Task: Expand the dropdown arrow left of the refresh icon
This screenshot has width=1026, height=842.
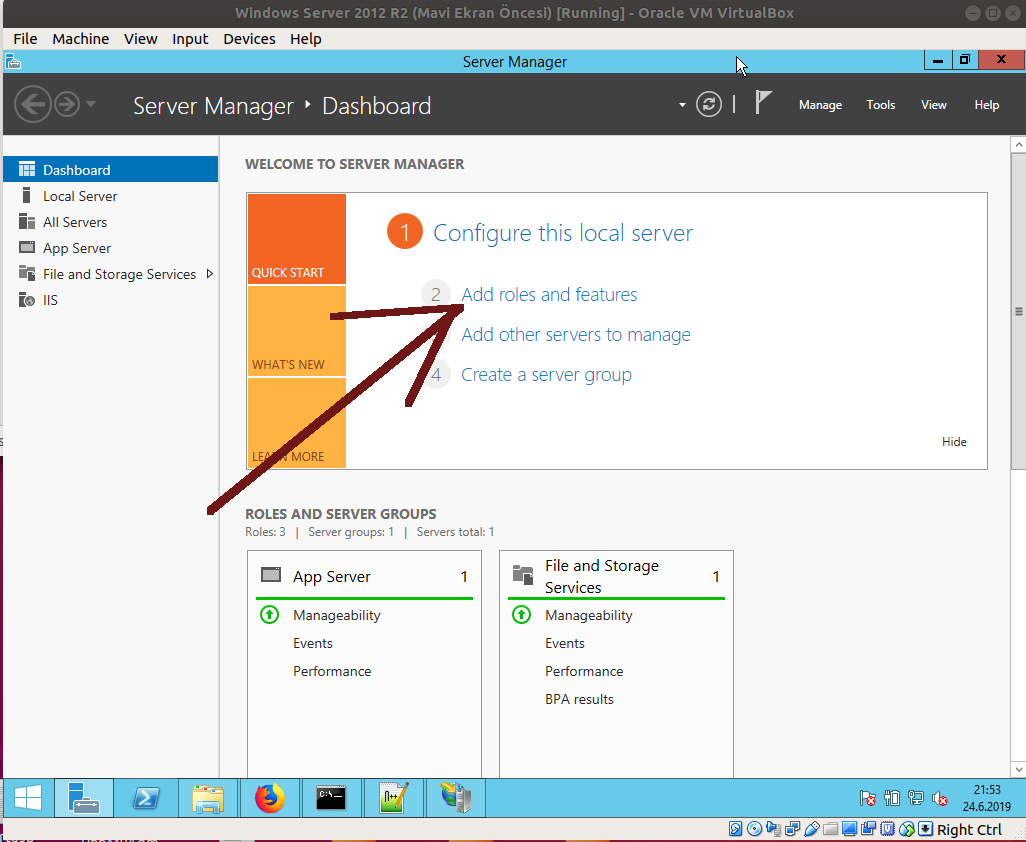Action: pyautogui.click(x=682, y=105)
